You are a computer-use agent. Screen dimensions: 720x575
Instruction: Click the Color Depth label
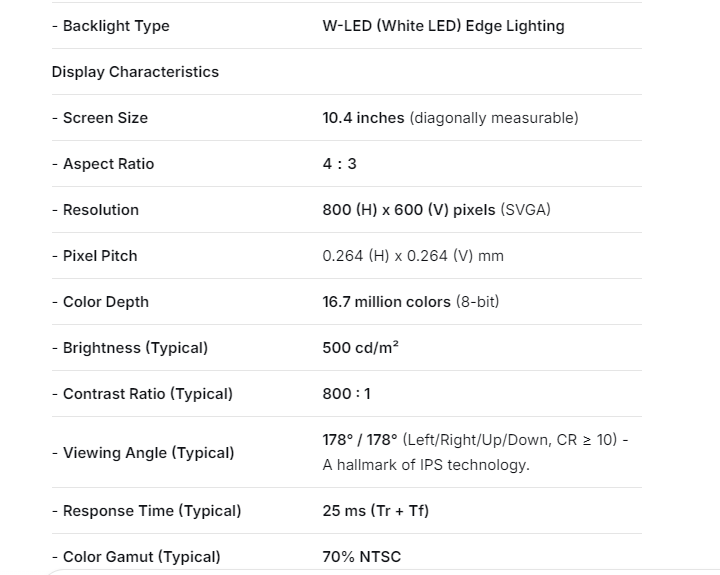tap(100, 302)
